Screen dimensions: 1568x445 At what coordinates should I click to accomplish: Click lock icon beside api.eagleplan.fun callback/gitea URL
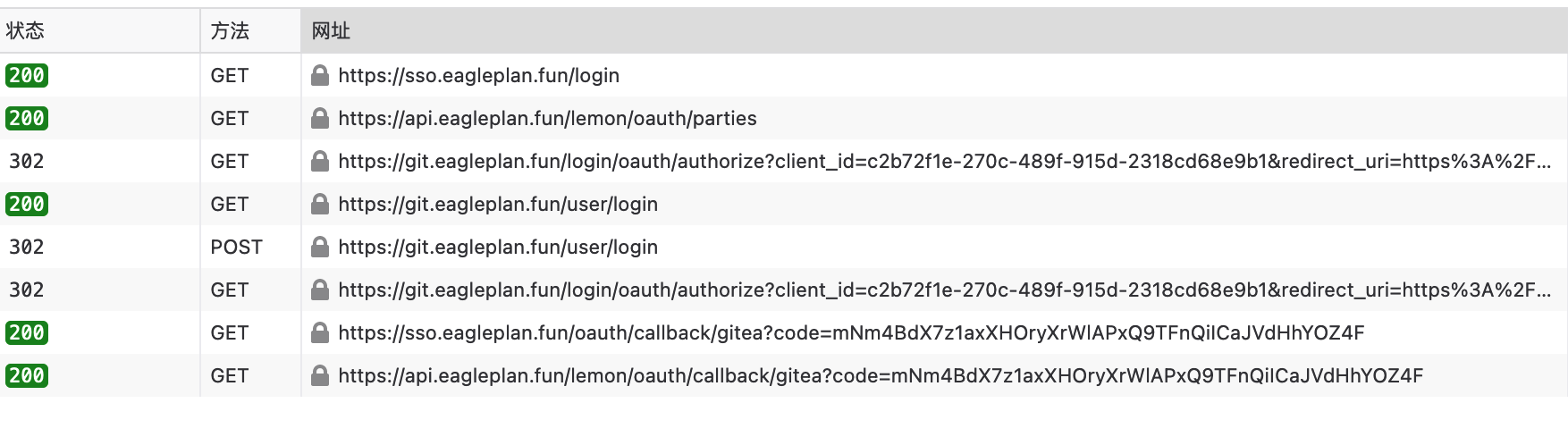320,375
